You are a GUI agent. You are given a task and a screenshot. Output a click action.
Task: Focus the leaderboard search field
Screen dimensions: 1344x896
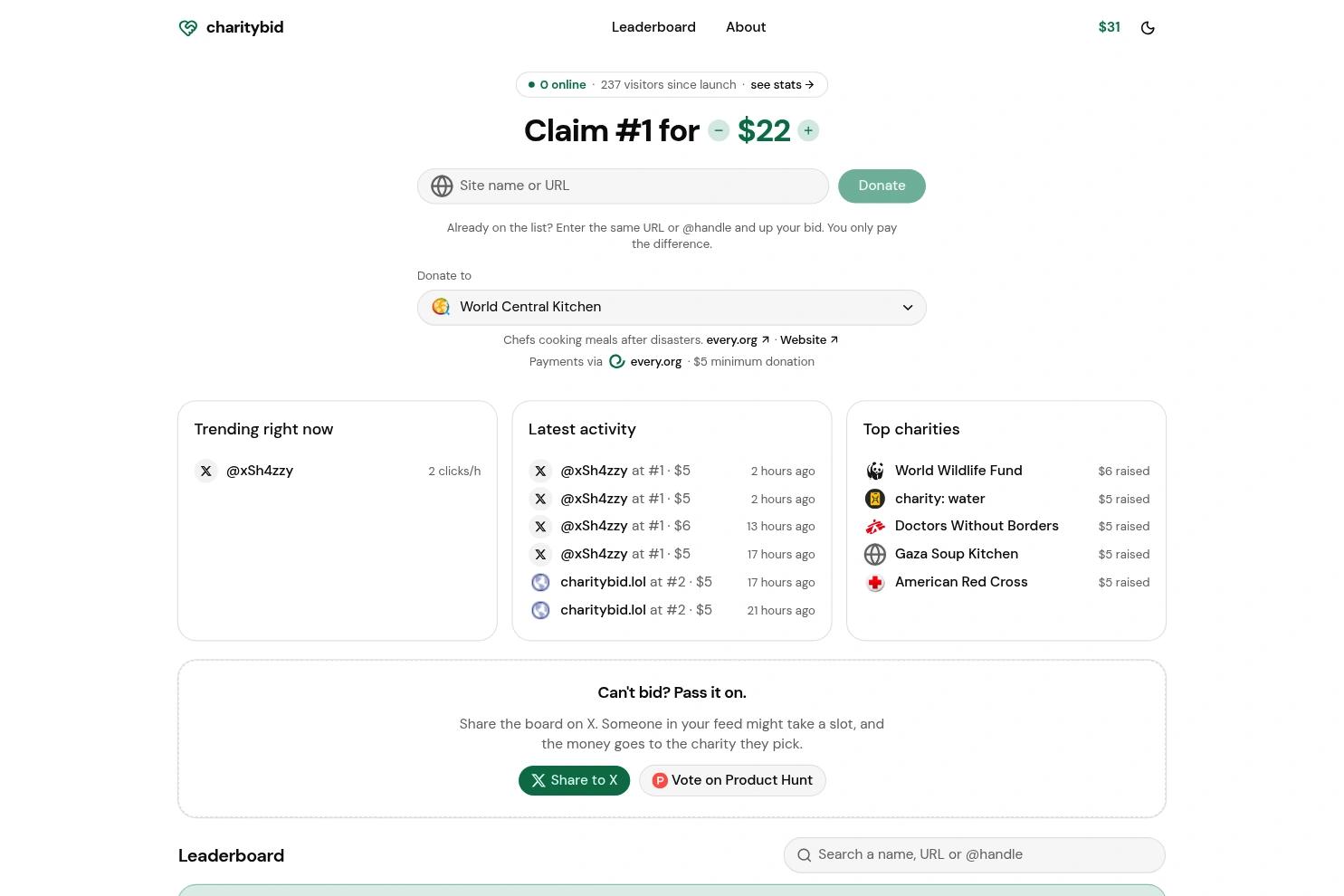[x=974, y=855]
